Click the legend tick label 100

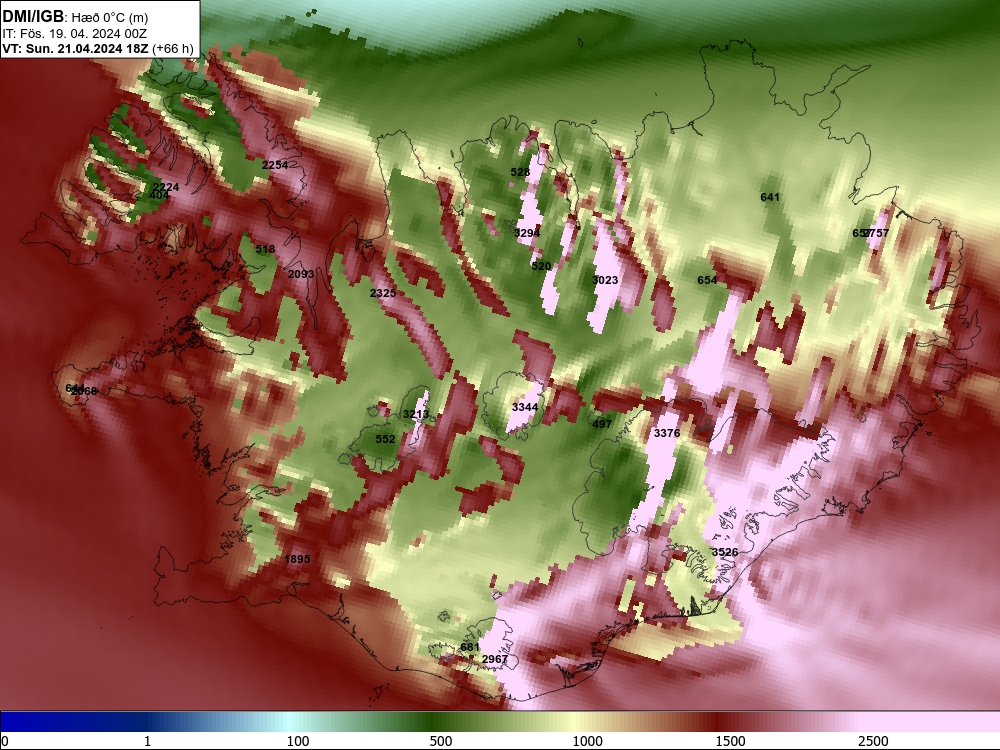(298, 741)
